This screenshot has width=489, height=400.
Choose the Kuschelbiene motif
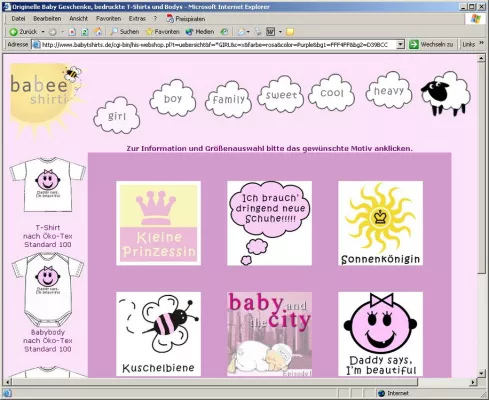tap(158, 334)
